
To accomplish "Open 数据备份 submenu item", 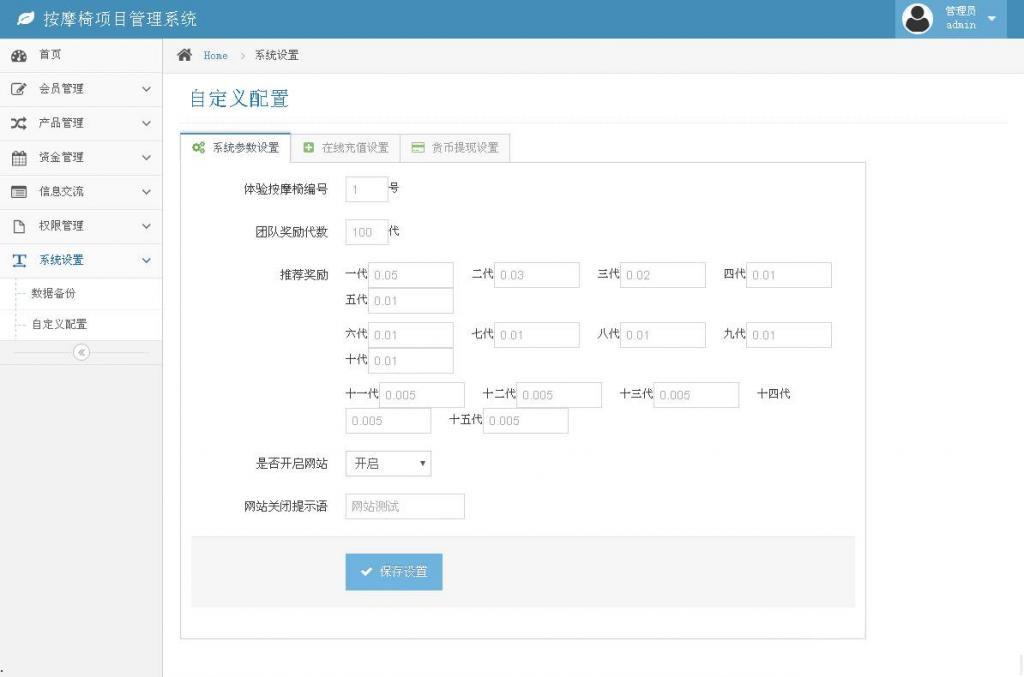I will click(81, 294).
